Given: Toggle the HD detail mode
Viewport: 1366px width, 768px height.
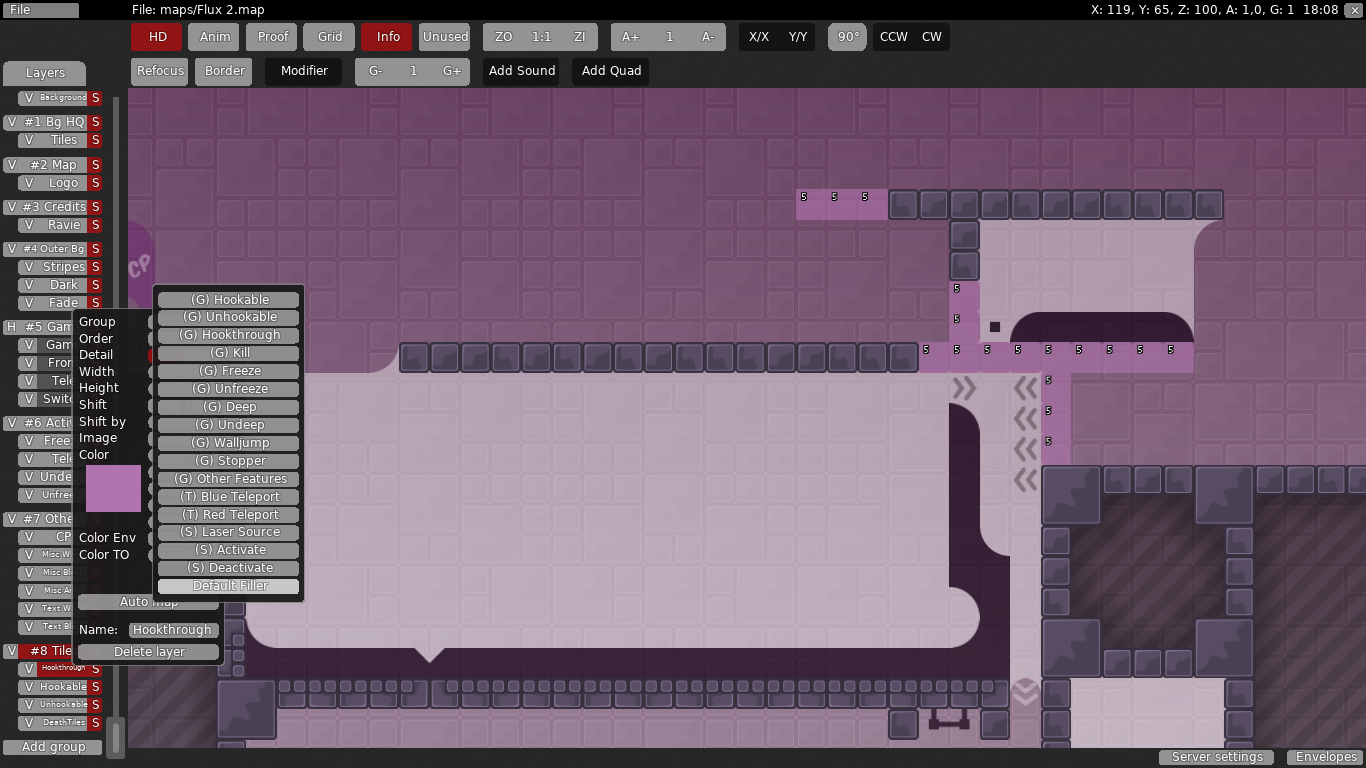Looking at the screenshot, I should point(157,37).
